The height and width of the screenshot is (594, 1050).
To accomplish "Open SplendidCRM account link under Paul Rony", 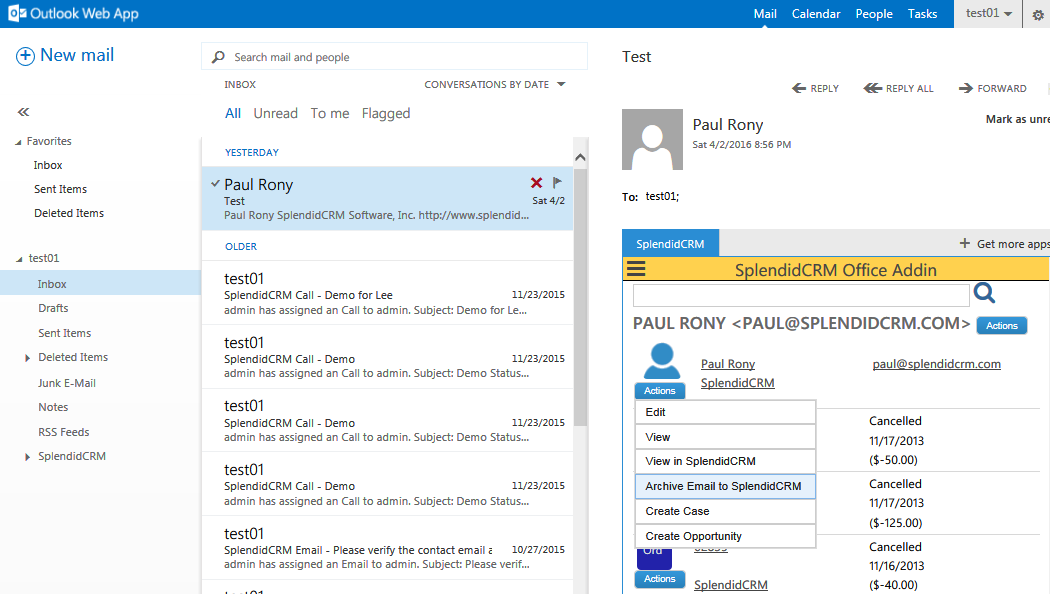I will point(737,383).
